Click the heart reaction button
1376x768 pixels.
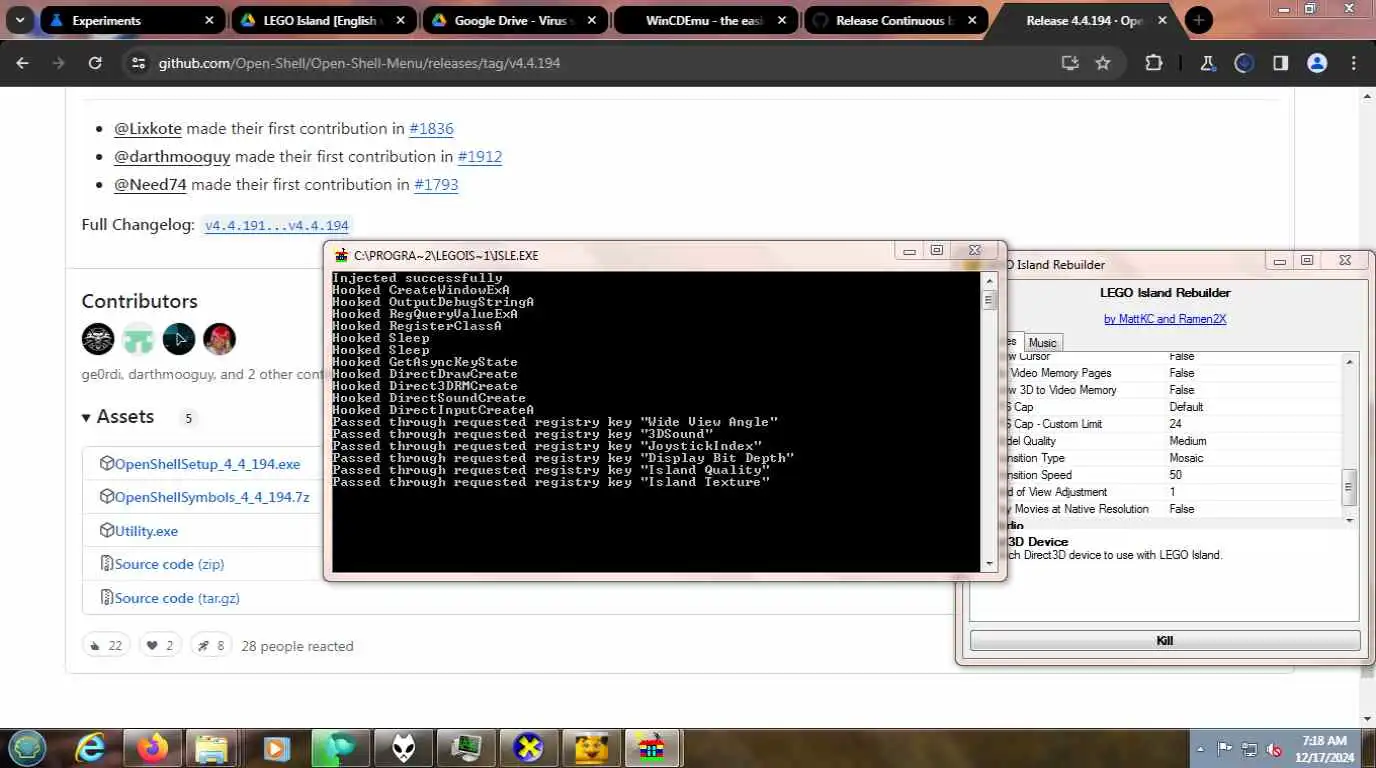pyautogui.click(x=159, y=645)
